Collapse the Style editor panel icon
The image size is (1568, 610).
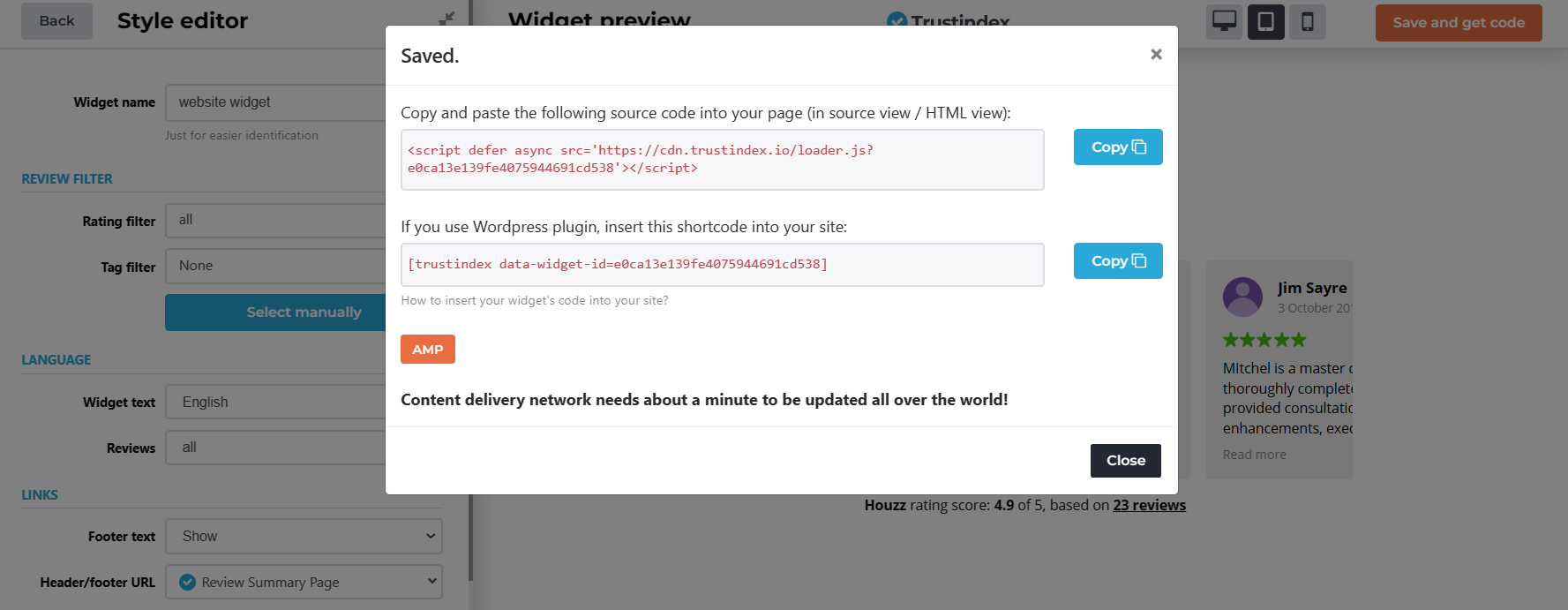(447, 19)
